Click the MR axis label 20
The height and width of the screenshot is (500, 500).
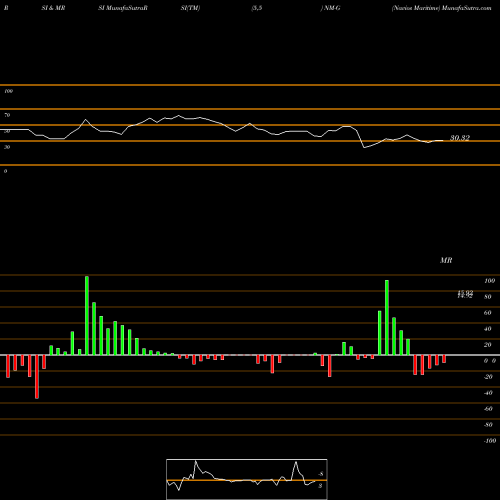point(488,345)
